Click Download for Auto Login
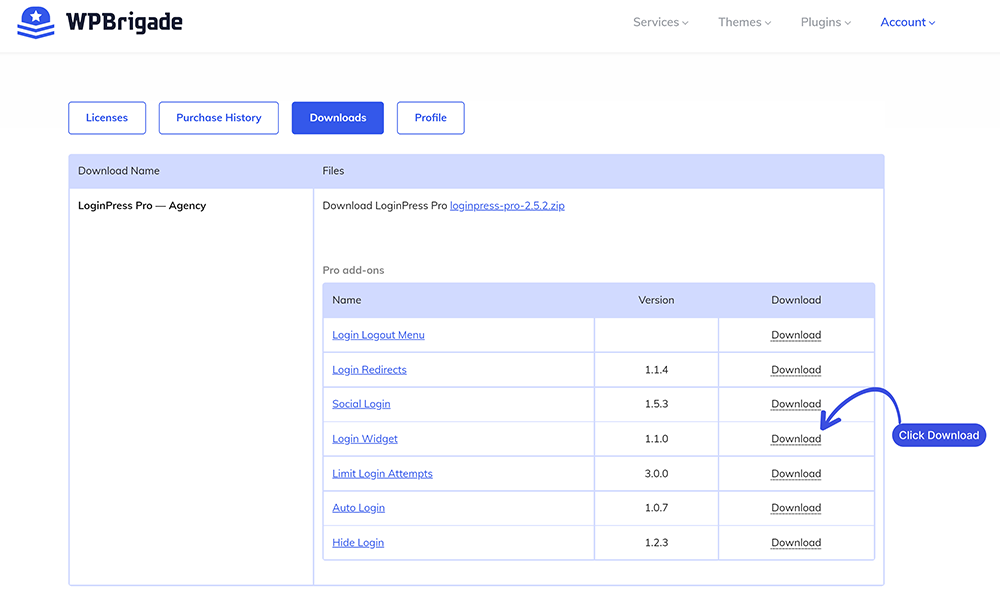Screen dimensions: 1000x609 (x=796, y=508)
